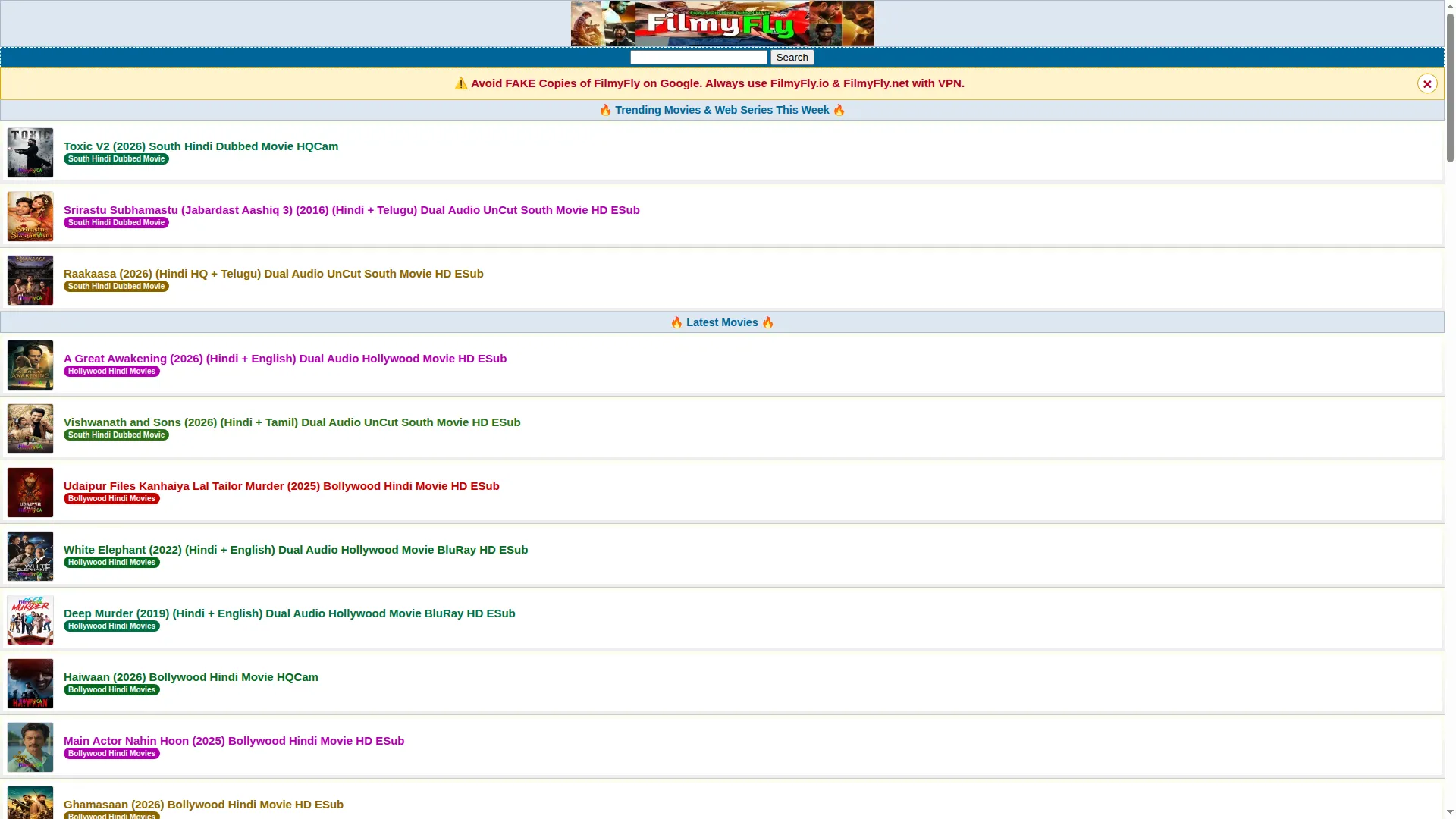Click South Hindi Dubbed tag under Raakaasa
This screenshot has height=819, width=1456.
tap(116, 287)
